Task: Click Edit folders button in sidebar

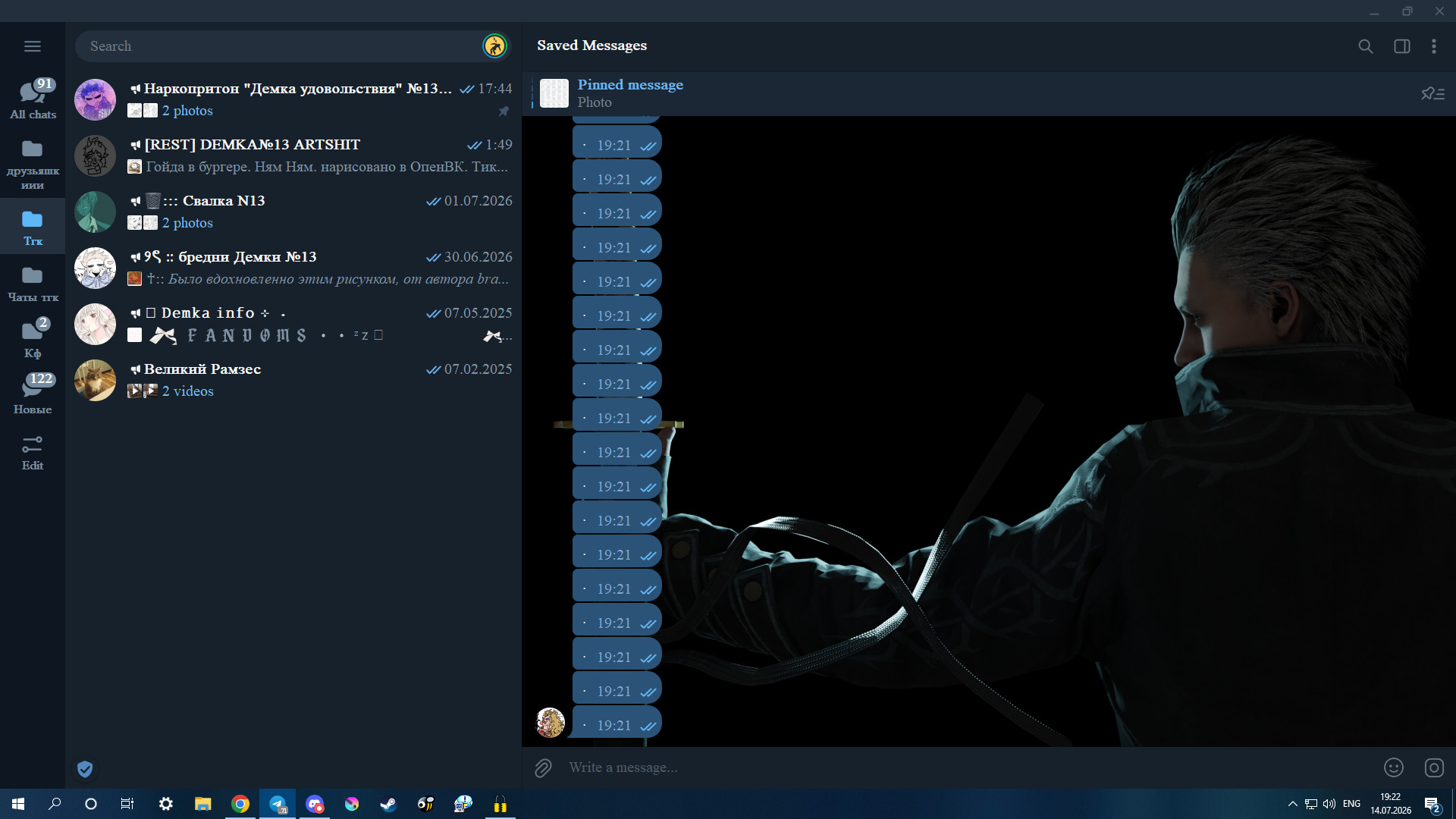Action: click(33, 452)
